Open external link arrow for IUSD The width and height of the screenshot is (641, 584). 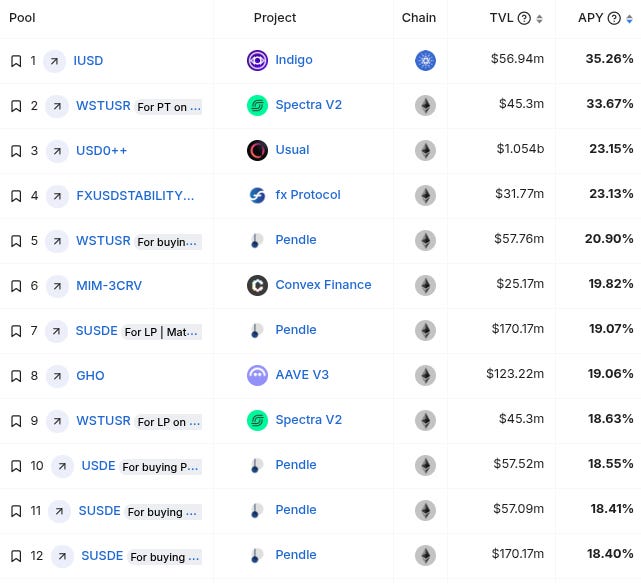point(54,61)
